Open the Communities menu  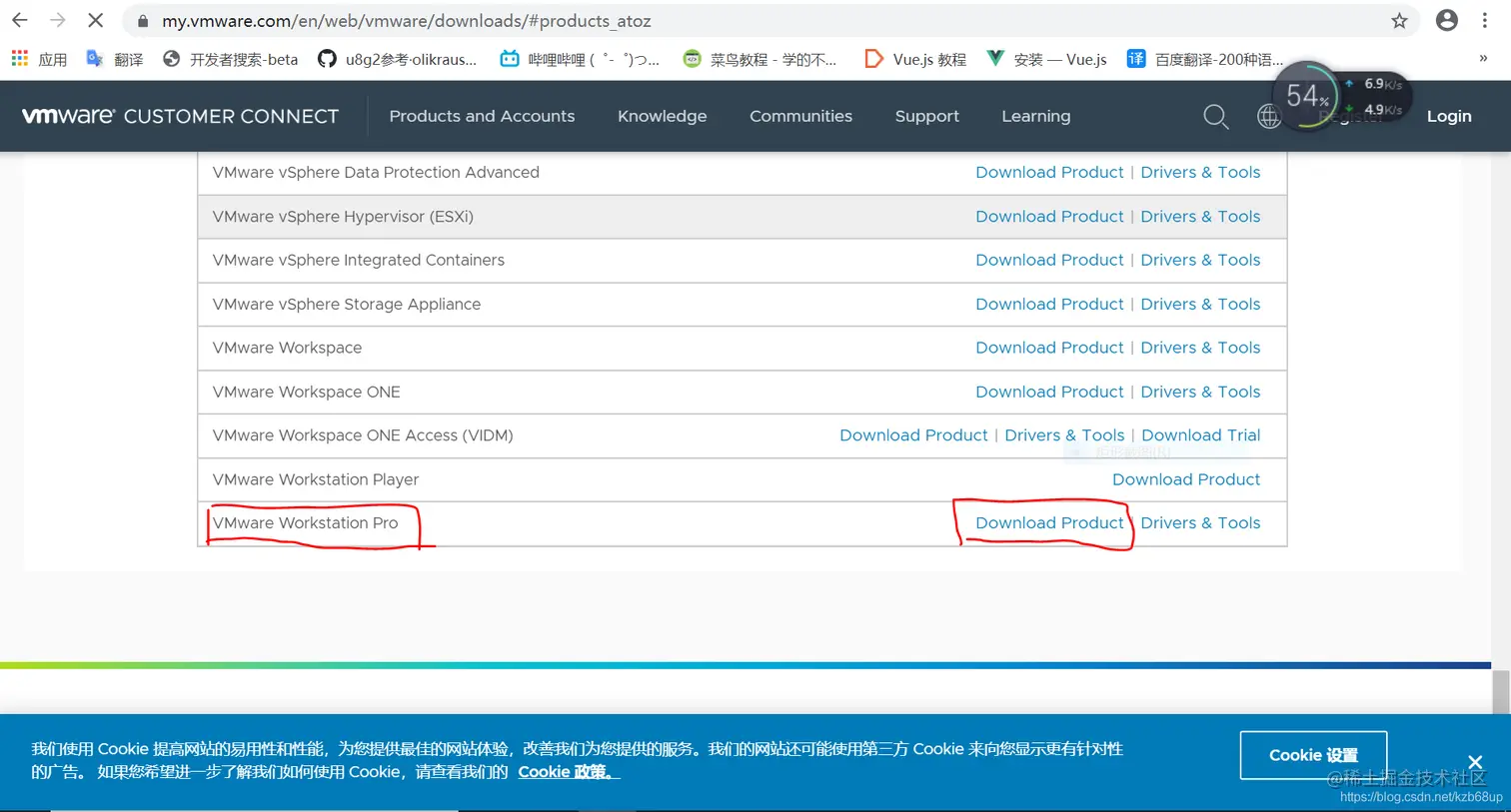click(x=800, y=116)
